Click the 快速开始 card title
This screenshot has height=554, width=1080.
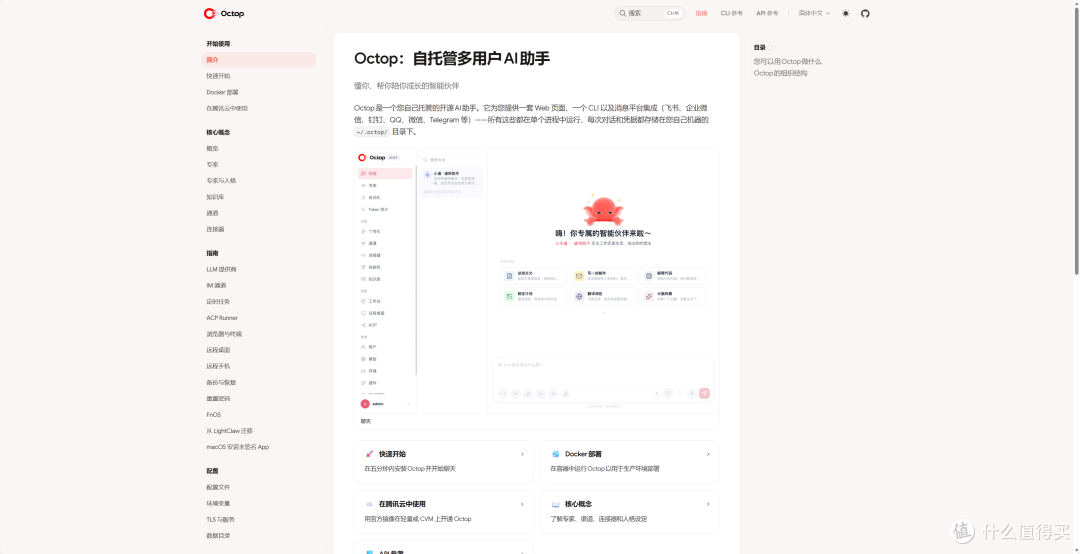(x=392, y=454)
